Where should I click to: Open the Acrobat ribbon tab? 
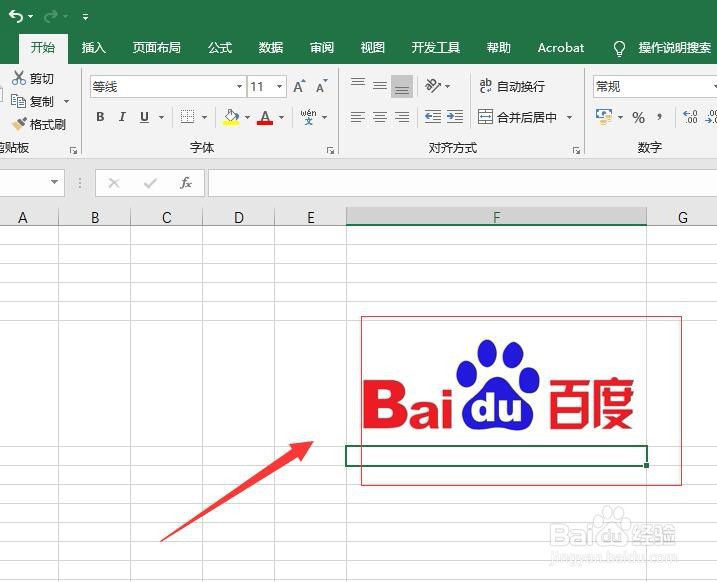point(561,48)
